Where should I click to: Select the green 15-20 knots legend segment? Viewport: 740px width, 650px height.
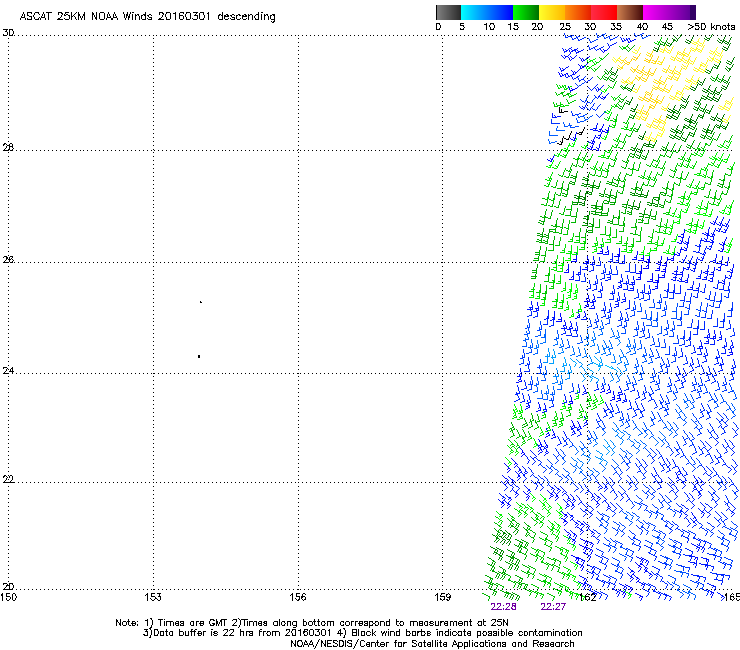click(x=526, y=12)
